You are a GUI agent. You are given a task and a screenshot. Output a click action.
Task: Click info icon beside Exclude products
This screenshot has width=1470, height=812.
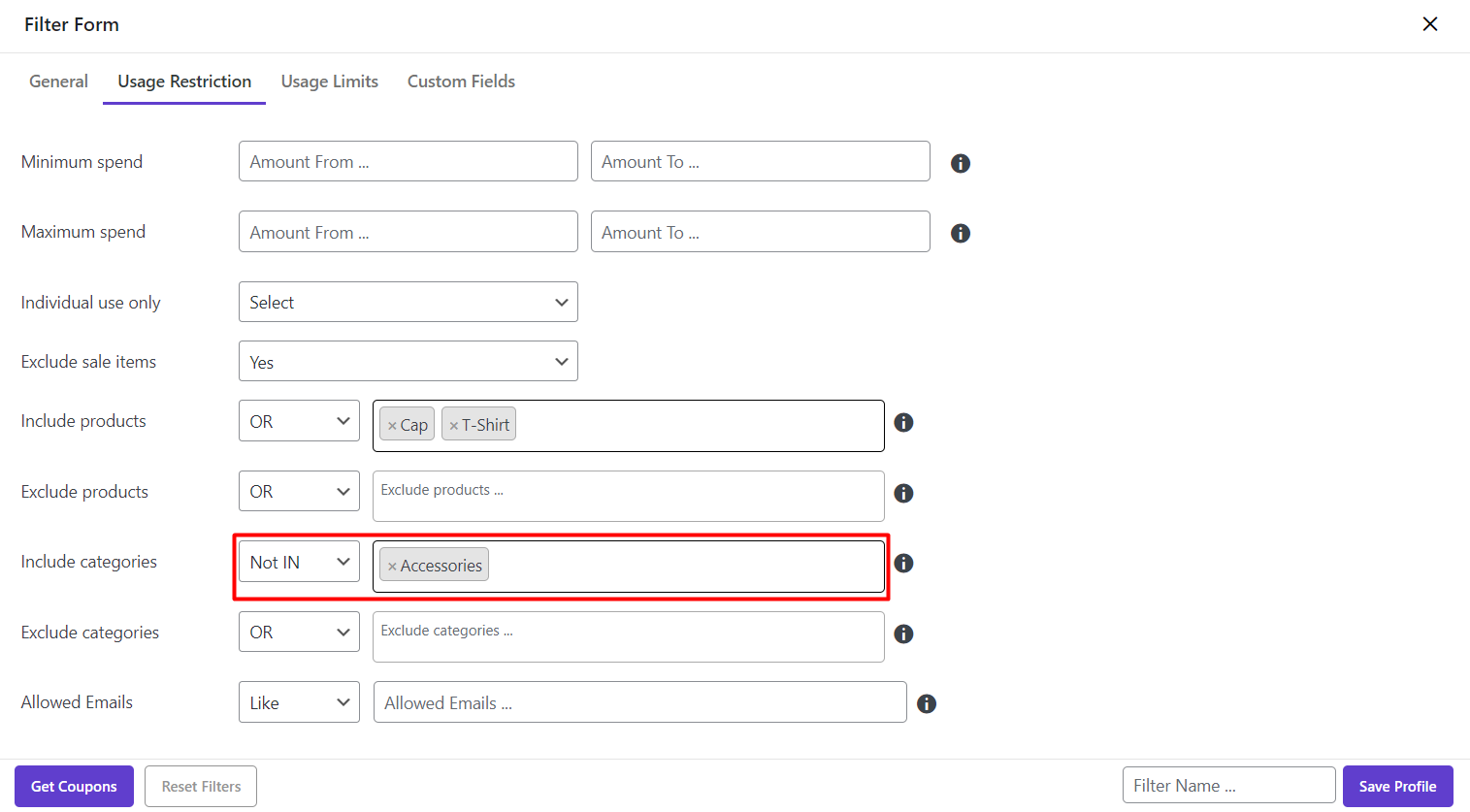pos(903,493)
